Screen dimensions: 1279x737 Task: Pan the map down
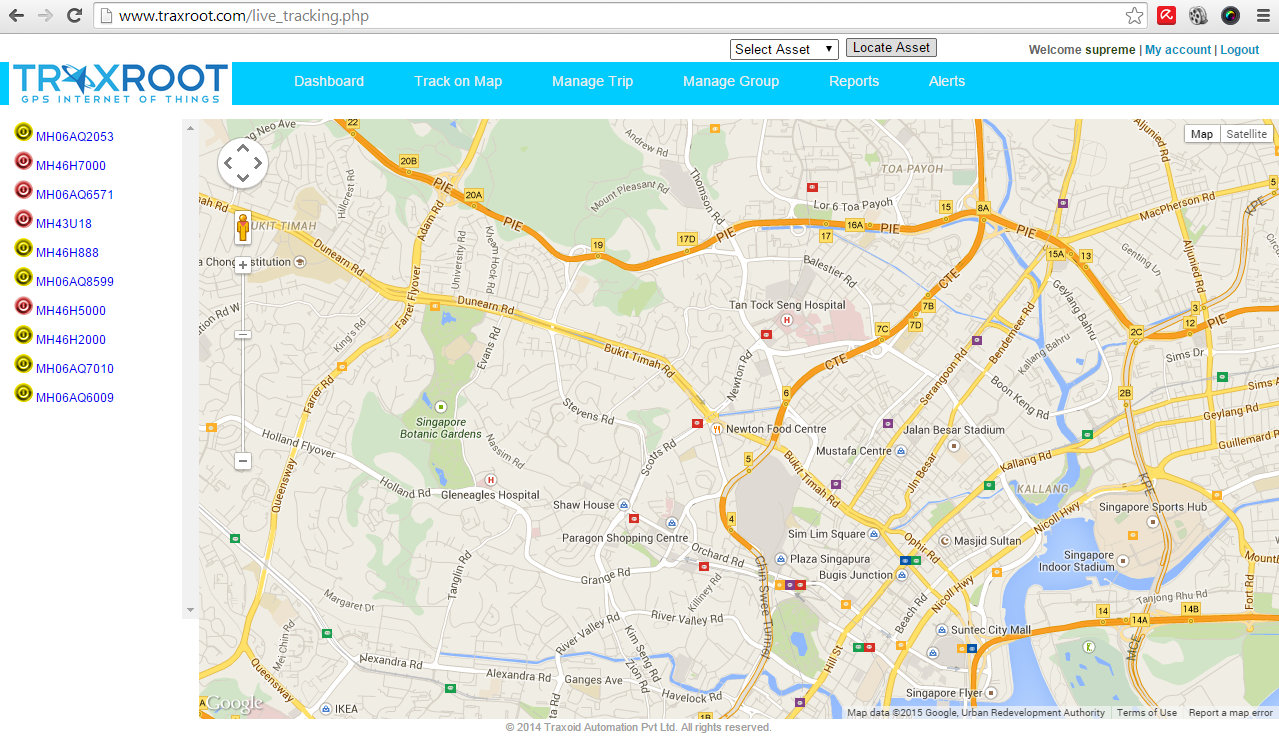point(243,178)
